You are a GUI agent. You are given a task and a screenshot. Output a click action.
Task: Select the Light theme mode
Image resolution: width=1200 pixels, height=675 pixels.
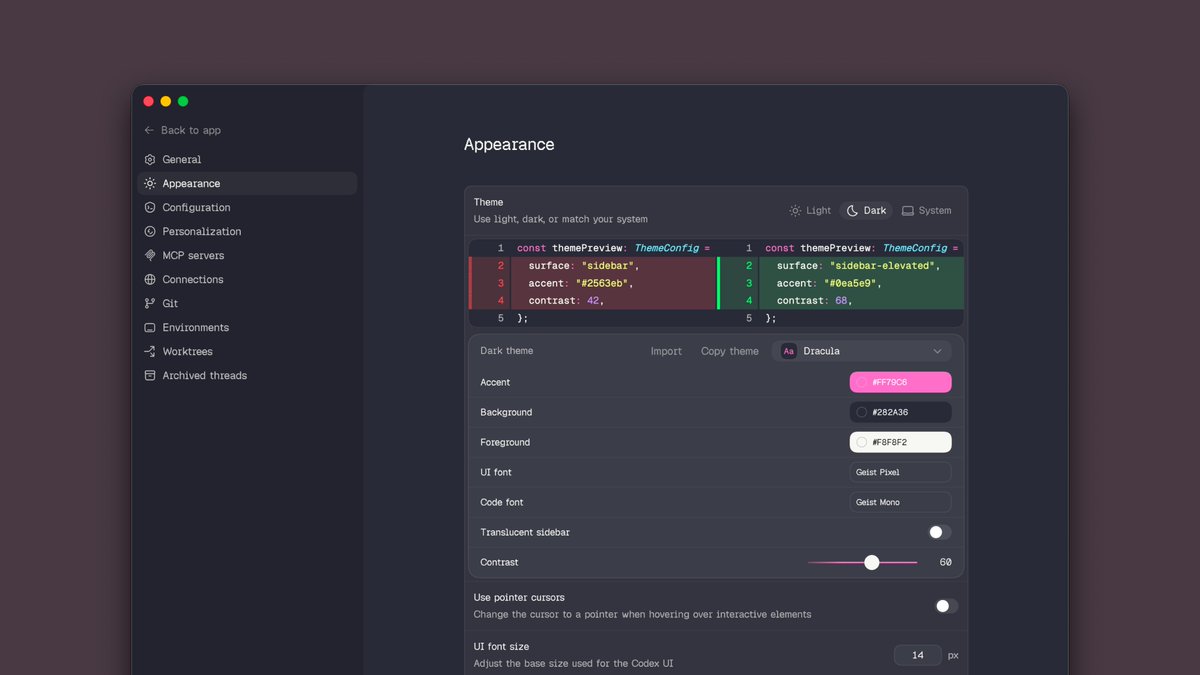click(810, 211)
